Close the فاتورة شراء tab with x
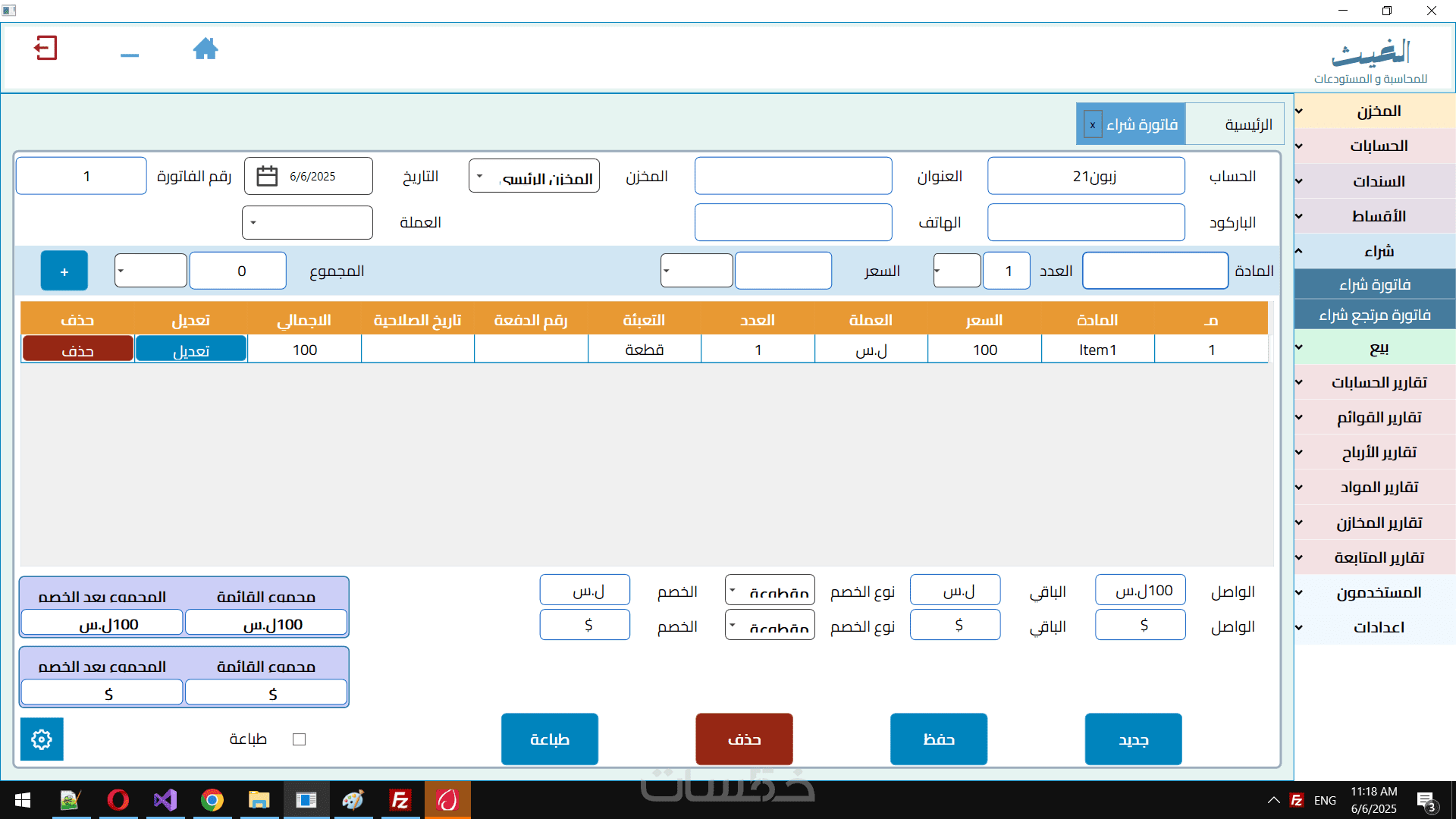The width and height of the screenshot is (1456, 819). tap(1092, 124)
